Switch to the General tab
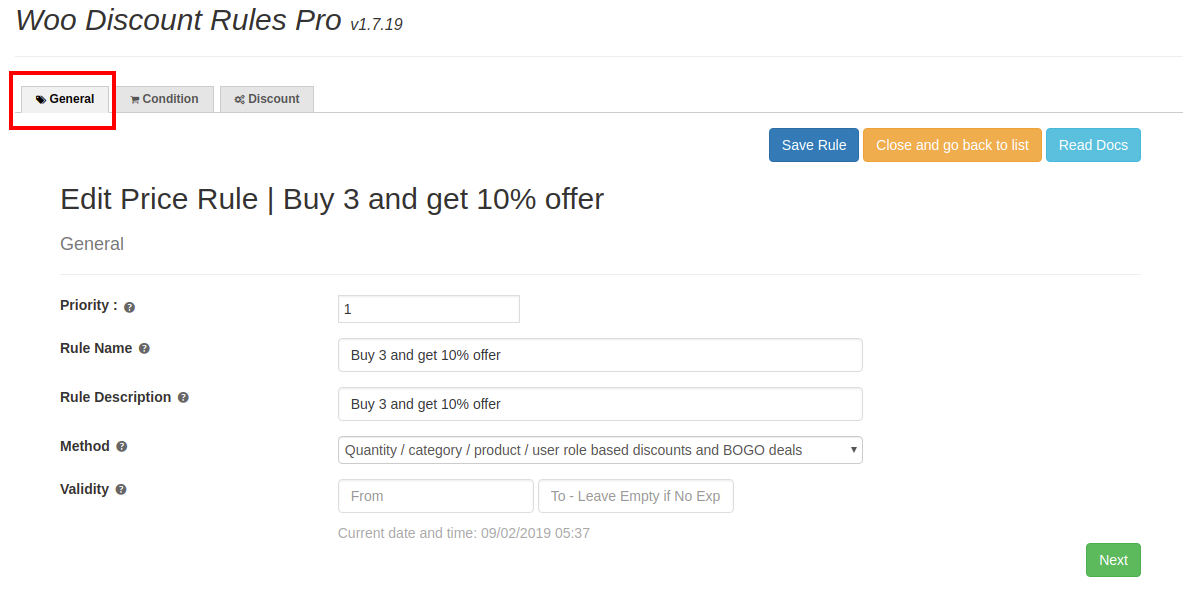The height and width of the screenshot is (592, 1183). tap(66, 99)
